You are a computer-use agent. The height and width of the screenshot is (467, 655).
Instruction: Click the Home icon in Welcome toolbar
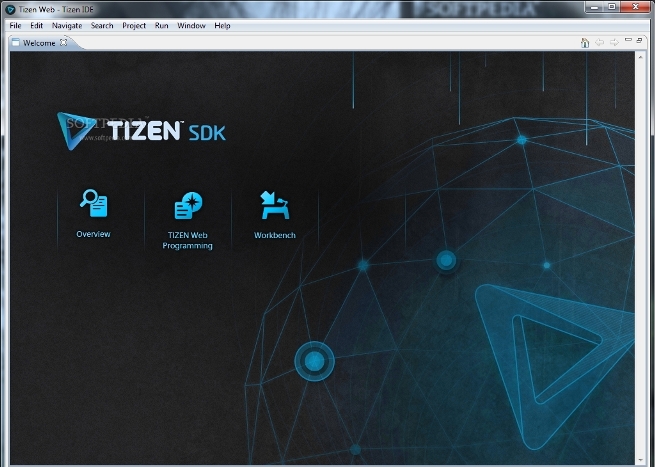click(x=585, y=43)
